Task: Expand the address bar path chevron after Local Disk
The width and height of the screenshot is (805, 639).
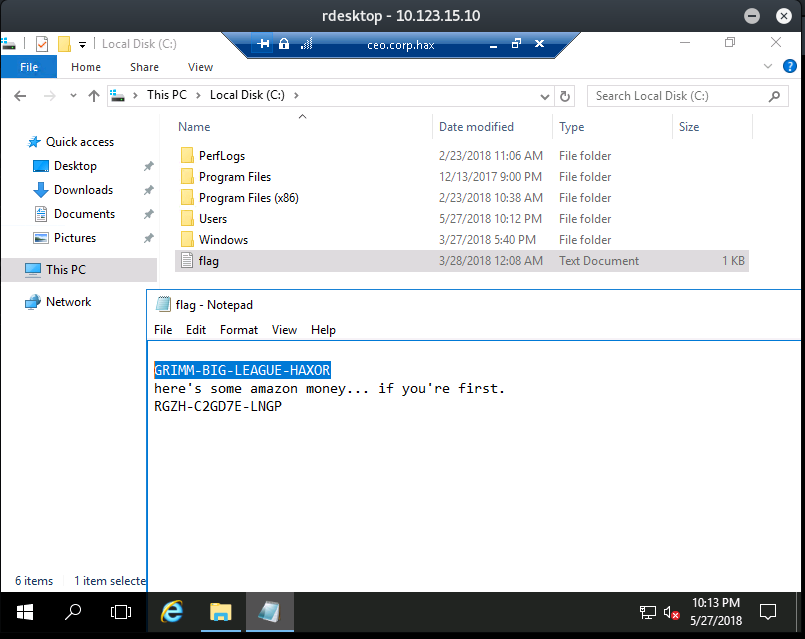Action: (x=296, y=96)
